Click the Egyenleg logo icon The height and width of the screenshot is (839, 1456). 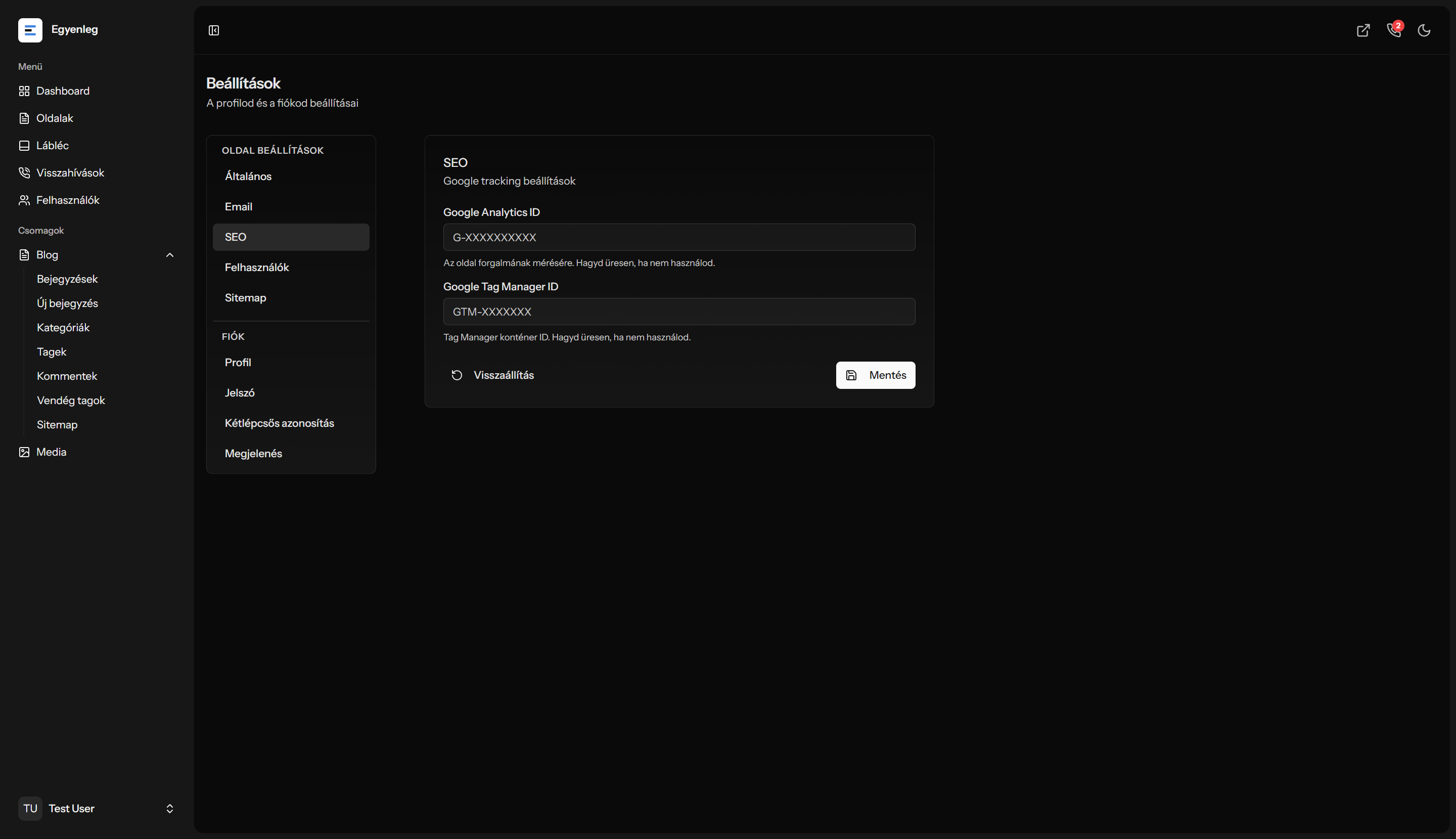point(30,30)
